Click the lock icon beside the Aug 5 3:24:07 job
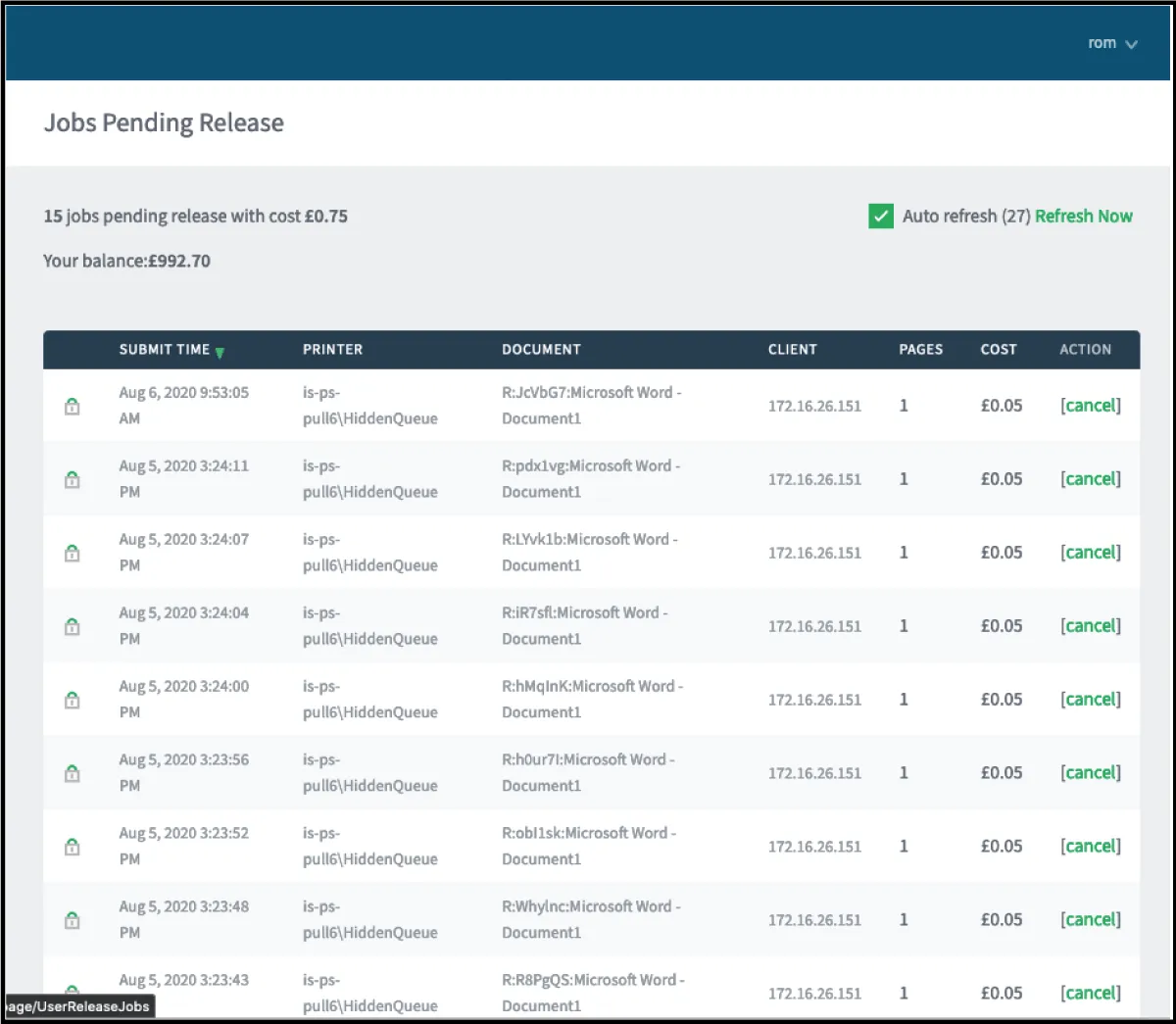 72,553
